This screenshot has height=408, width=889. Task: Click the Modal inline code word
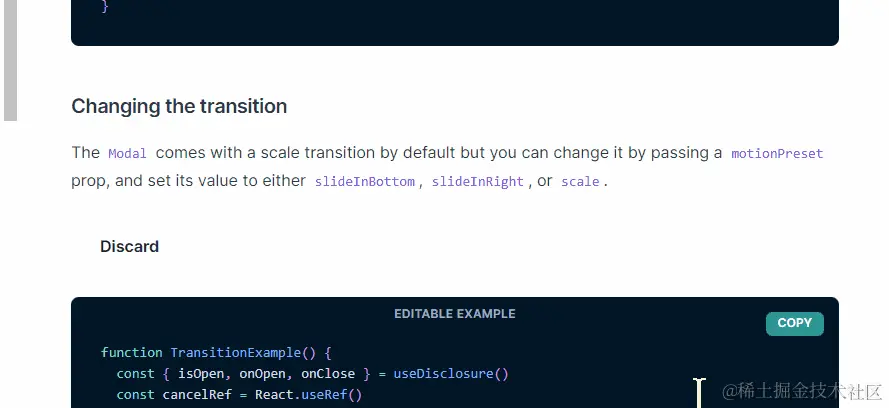click(x=128, y=154)
